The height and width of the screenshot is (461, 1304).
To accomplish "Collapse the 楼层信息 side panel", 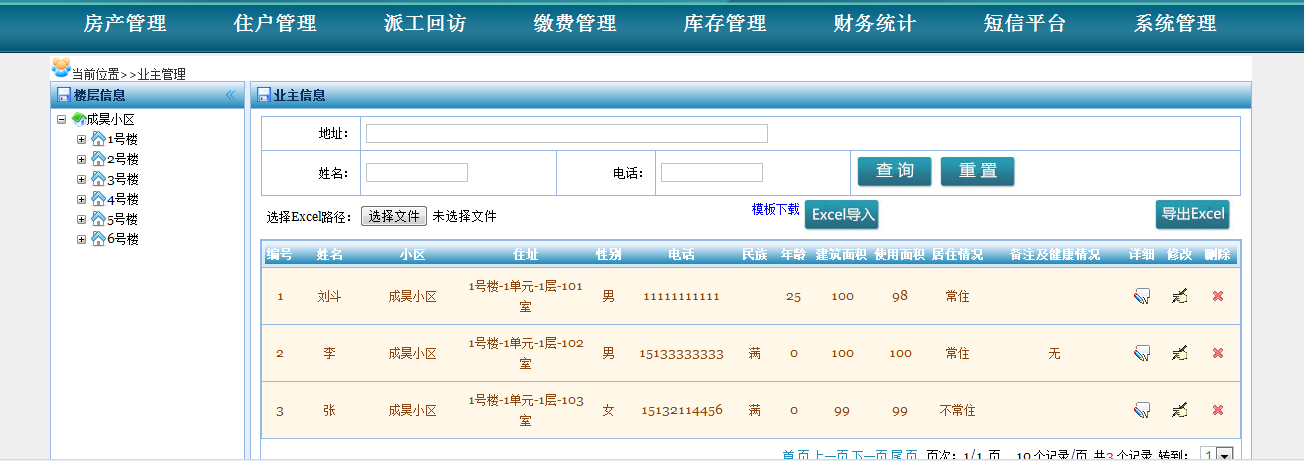I will click(x=230, y=95).
